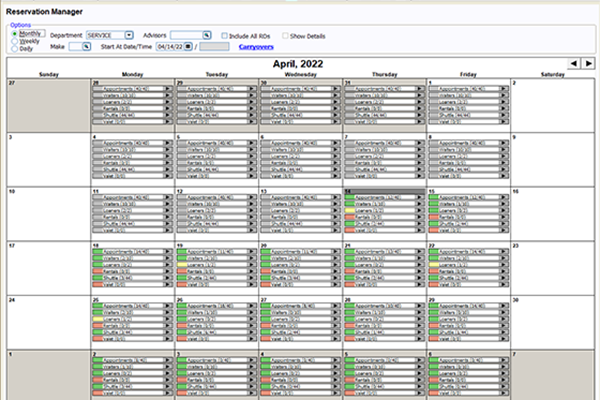Screen dimensions: 600x400
Task: Click yellow Loaners indicator on April 22
Action: [x=434, y=265]
